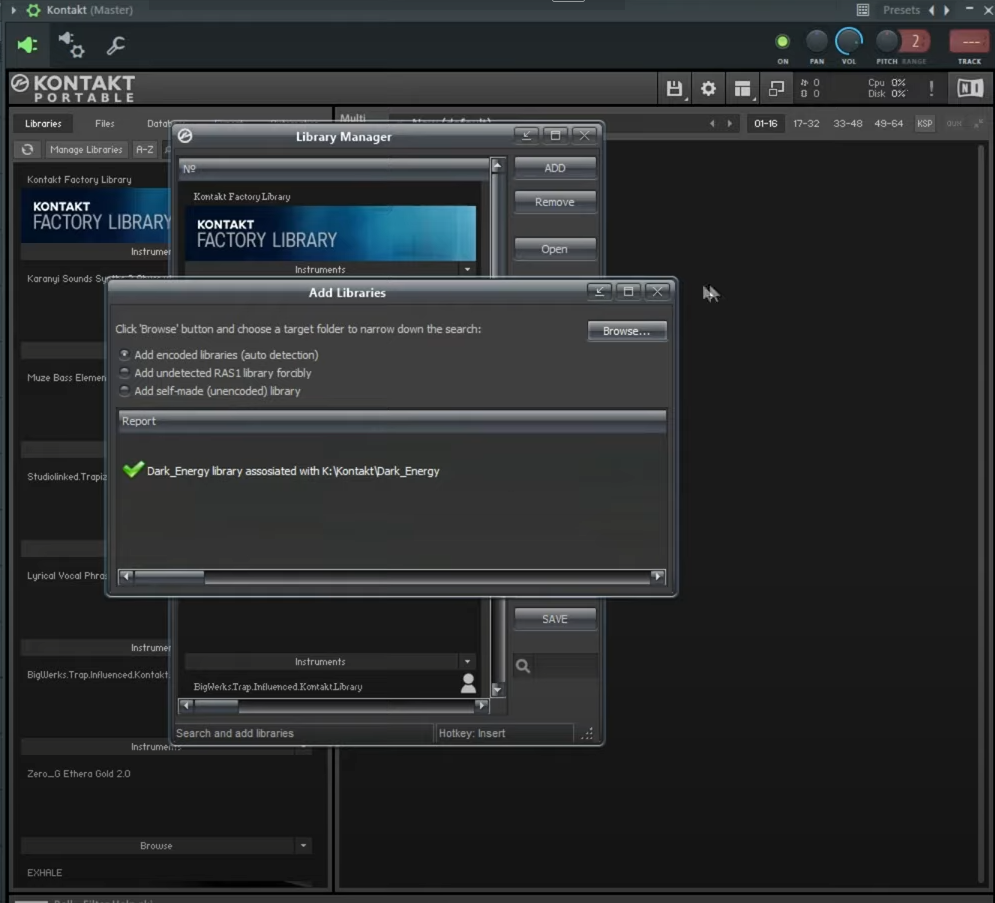Click the wrench icon in plugin toolbar

pos(115,45)
